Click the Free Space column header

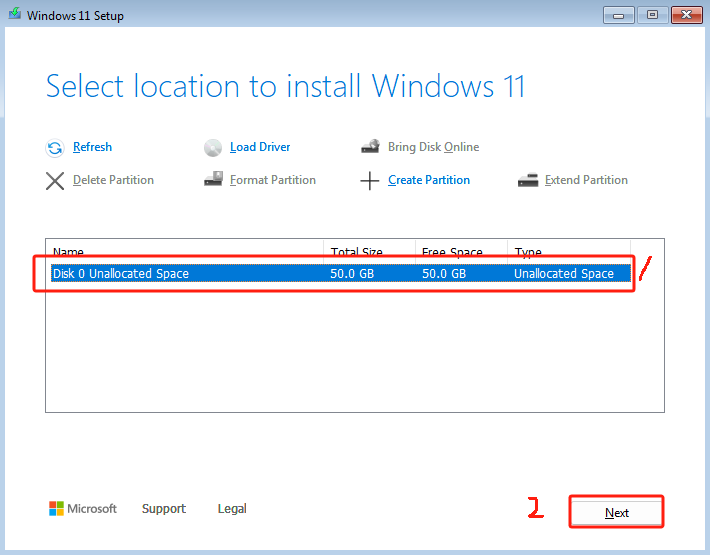(x=461, y=252)
